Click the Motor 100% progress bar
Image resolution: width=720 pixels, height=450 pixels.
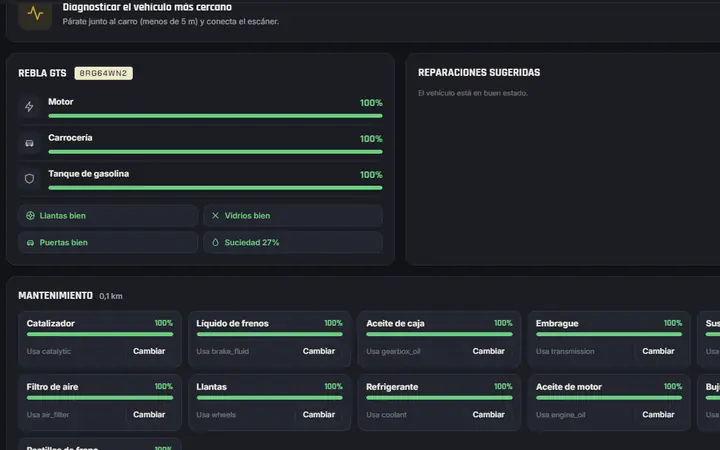click(215, 116)
